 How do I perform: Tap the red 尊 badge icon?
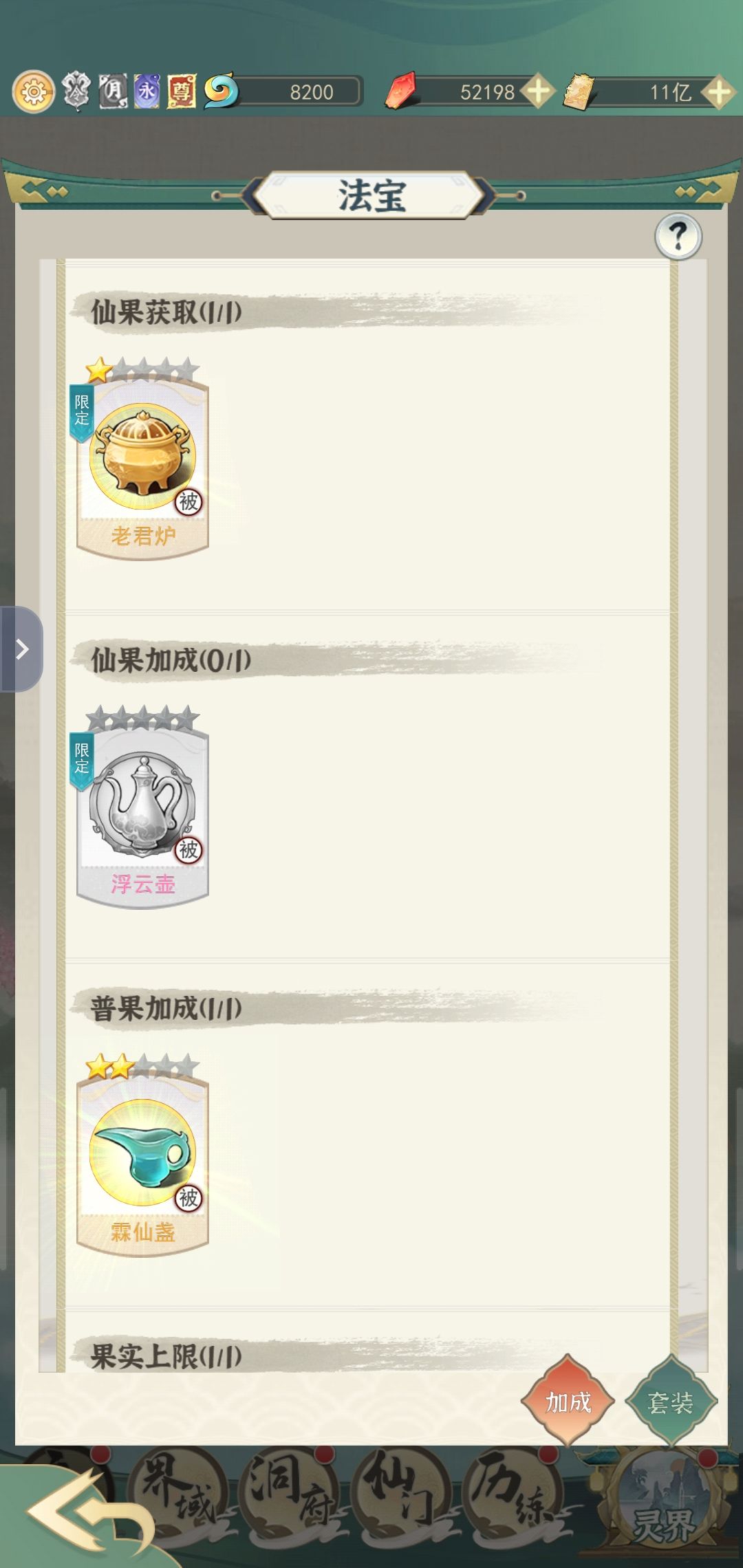182,91
